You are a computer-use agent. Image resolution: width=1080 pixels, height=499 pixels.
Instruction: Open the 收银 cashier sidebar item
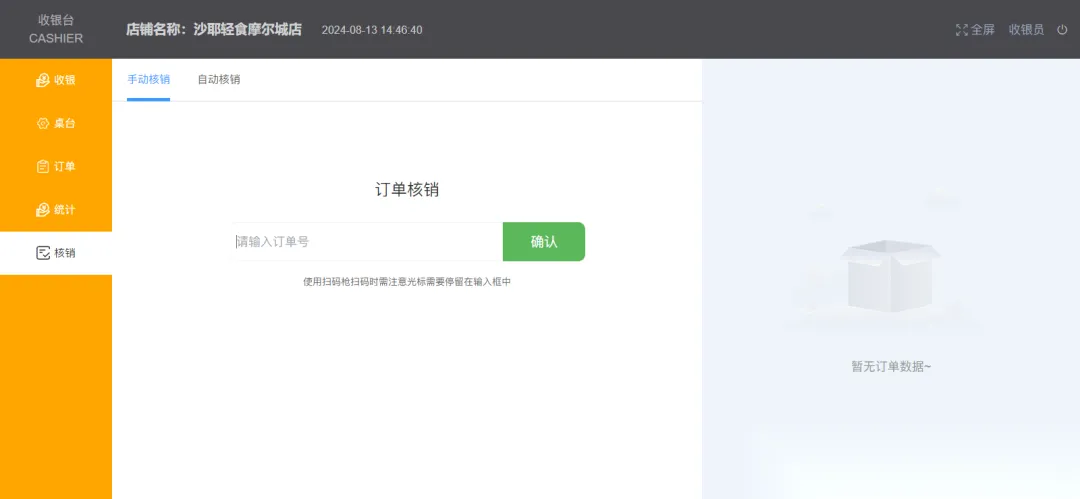point(56,80)
